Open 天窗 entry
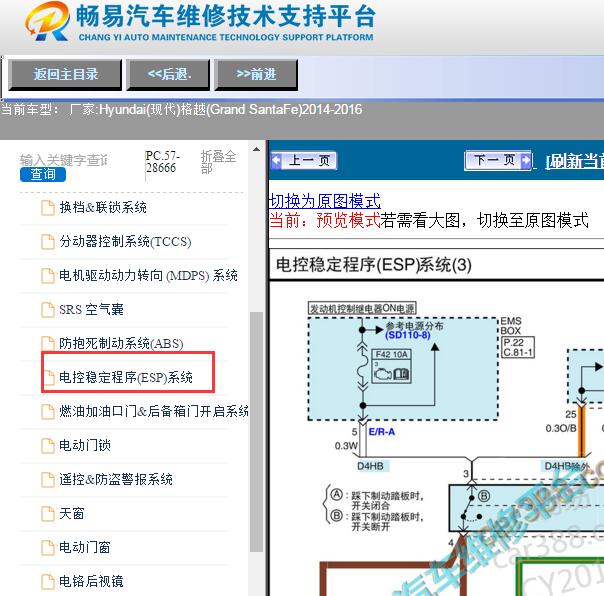The width and height of the screenshot is (604, 596). (x=72, y=513)
